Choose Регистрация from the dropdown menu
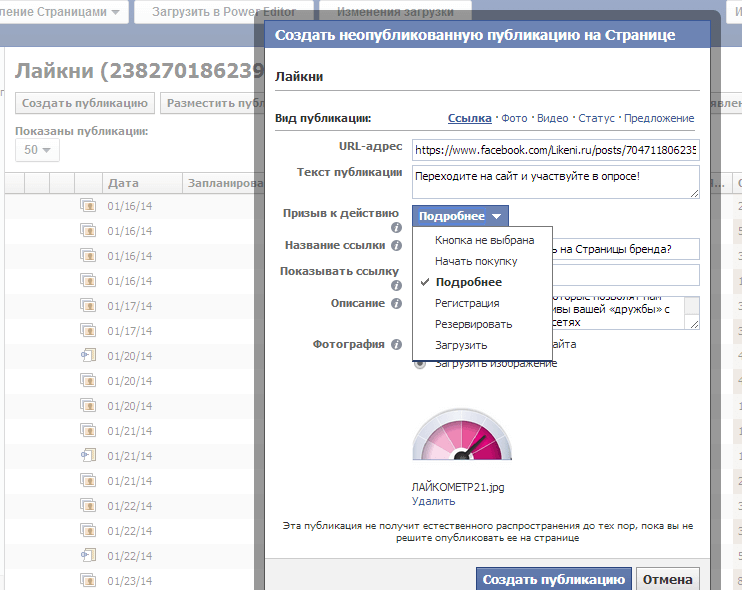 coord(467,303)
